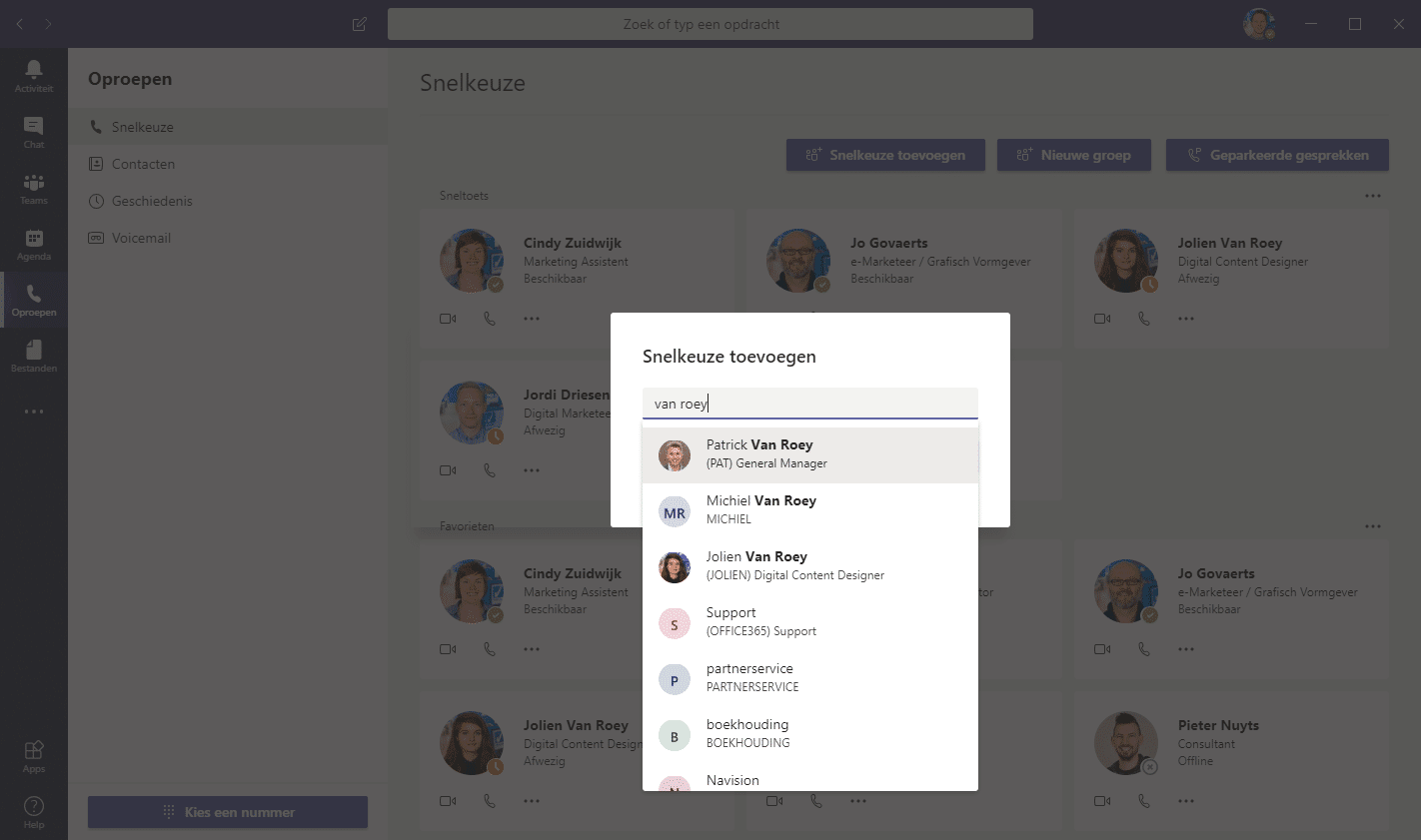Open more options for Jolien Van Roey in Favorieten
The image size is (1421, 840).
click(532, 801)
